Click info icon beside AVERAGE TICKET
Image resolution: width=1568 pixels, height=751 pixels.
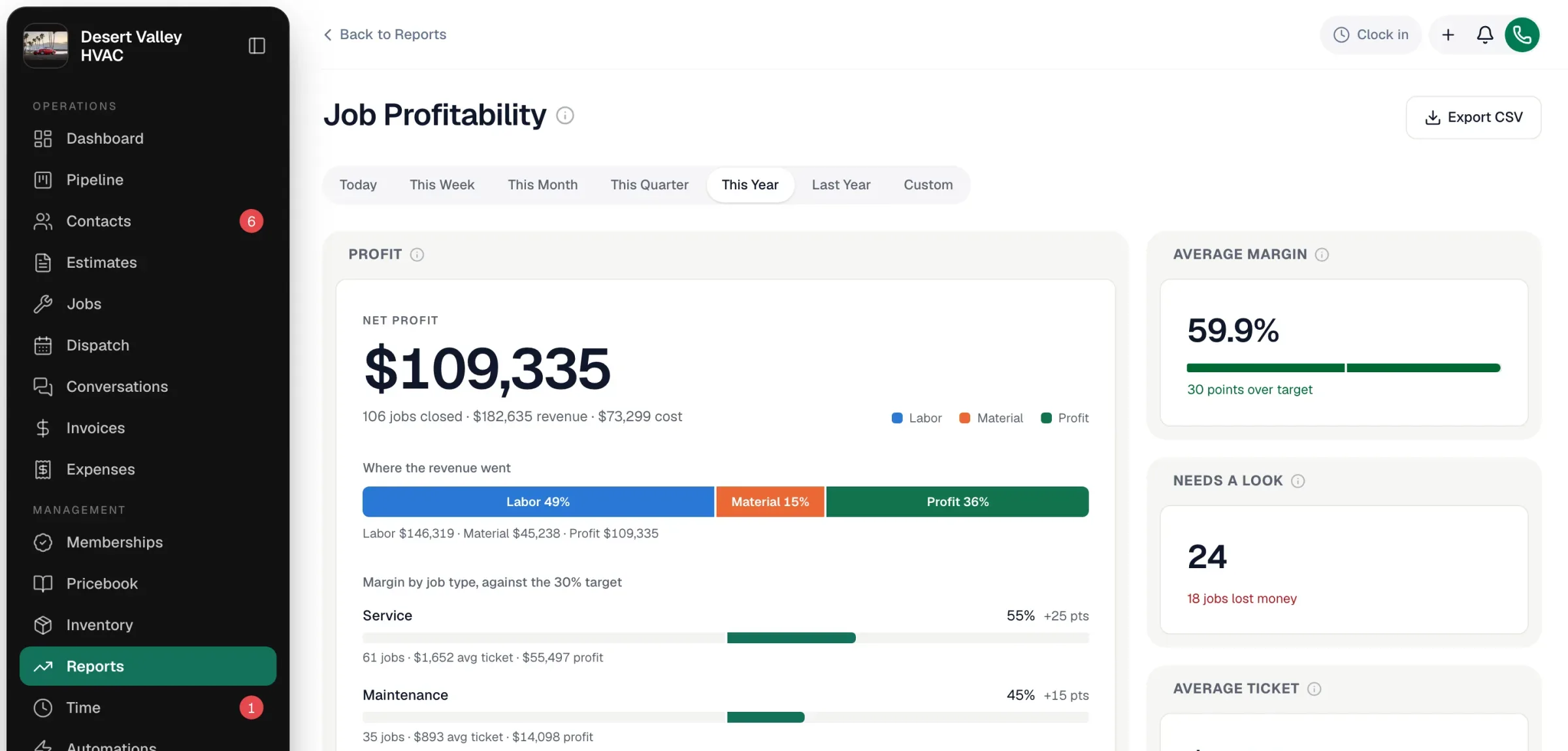[1315, 689]
